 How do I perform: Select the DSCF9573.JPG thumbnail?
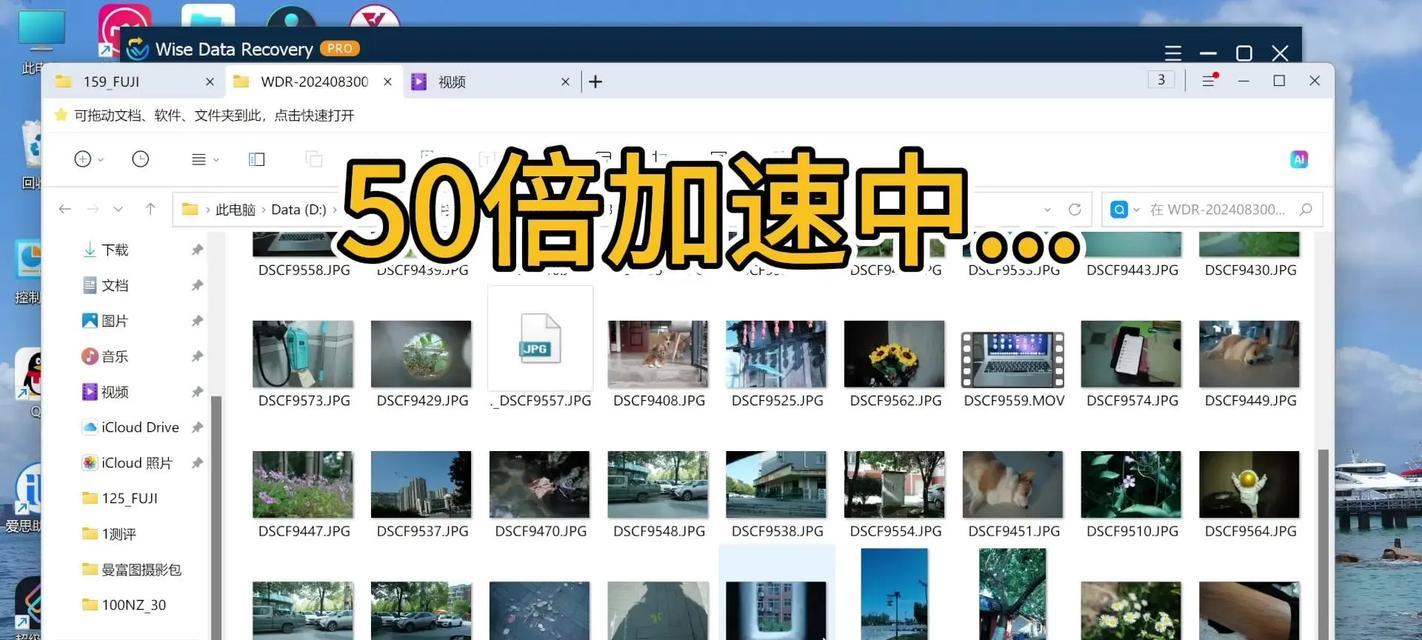tap(303, 354)
